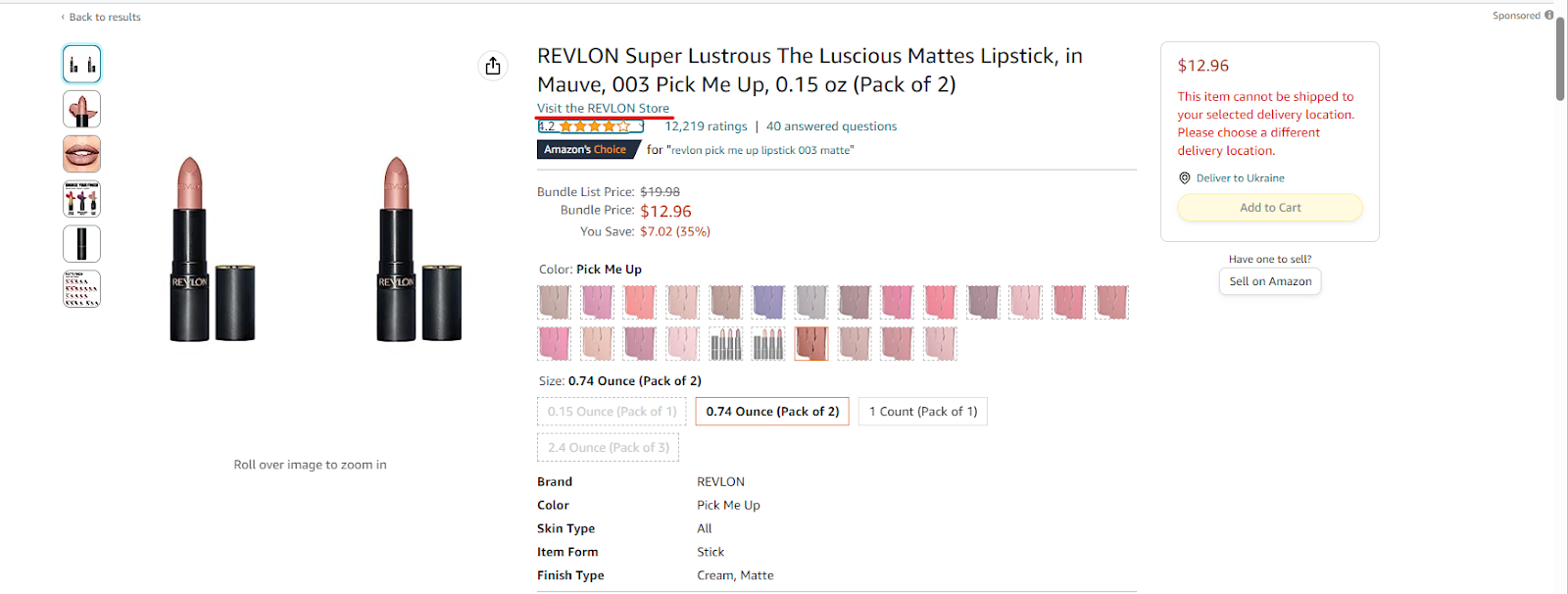
Task: Go back to results
Action: [x=102, y=17]
